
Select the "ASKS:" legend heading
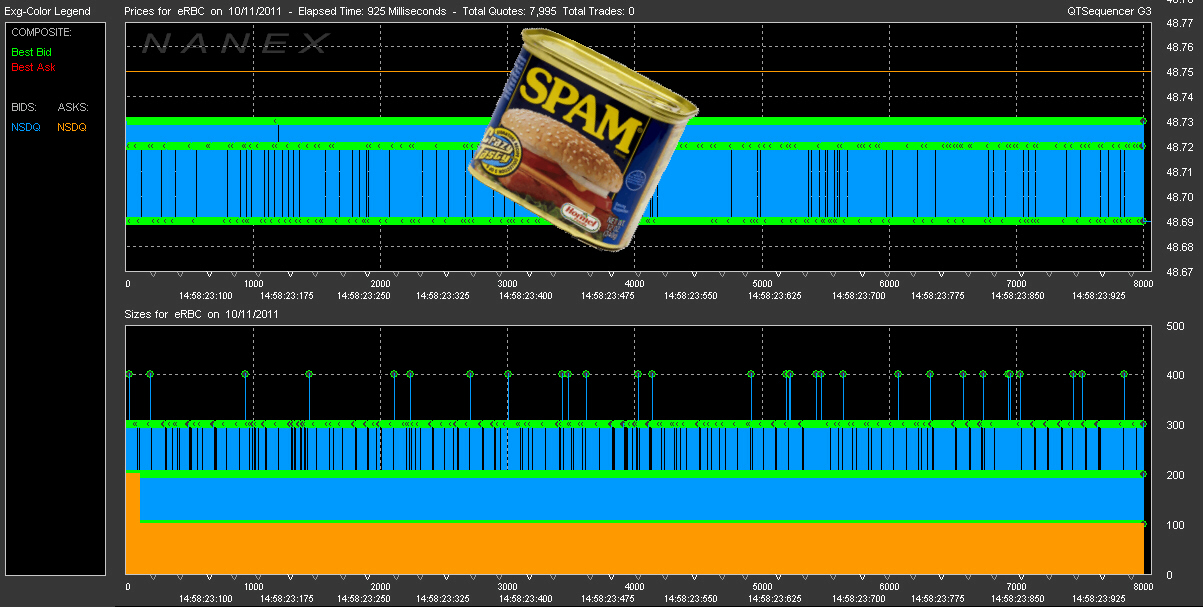coord(72,107)
